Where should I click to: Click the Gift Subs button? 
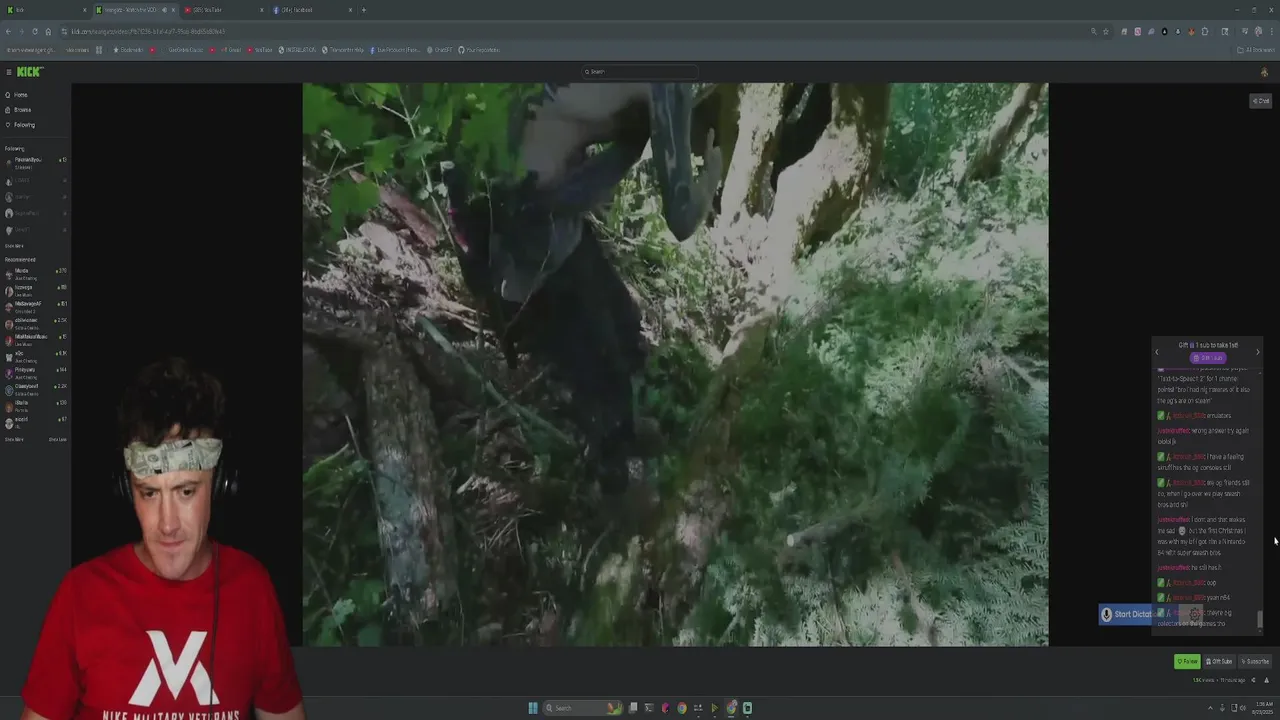1219,661
